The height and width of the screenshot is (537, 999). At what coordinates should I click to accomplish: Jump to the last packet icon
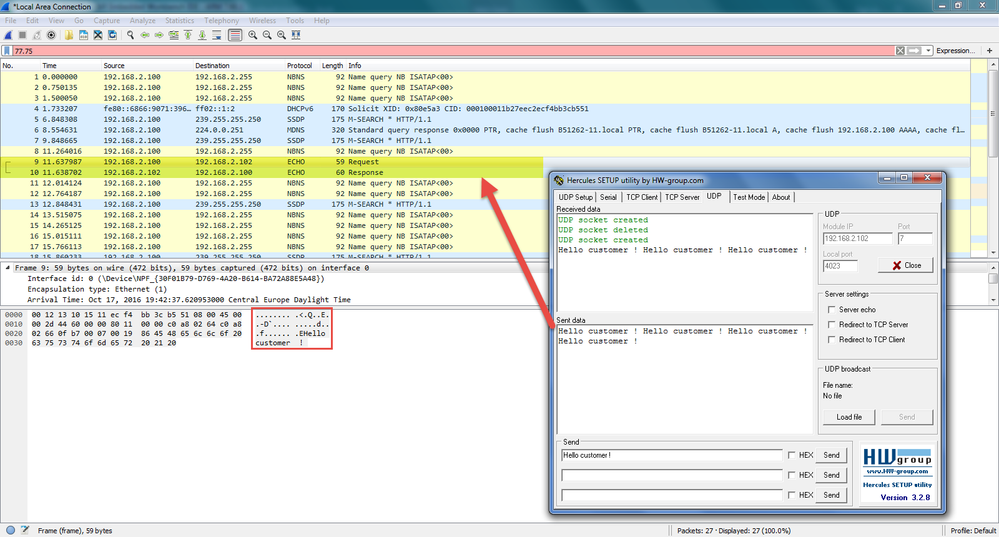(x=203, y=35)
